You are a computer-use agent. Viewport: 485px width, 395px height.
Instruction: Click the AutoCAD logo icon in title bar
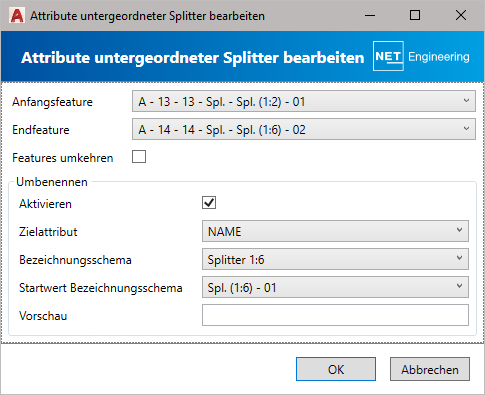(x=17, y=16)
